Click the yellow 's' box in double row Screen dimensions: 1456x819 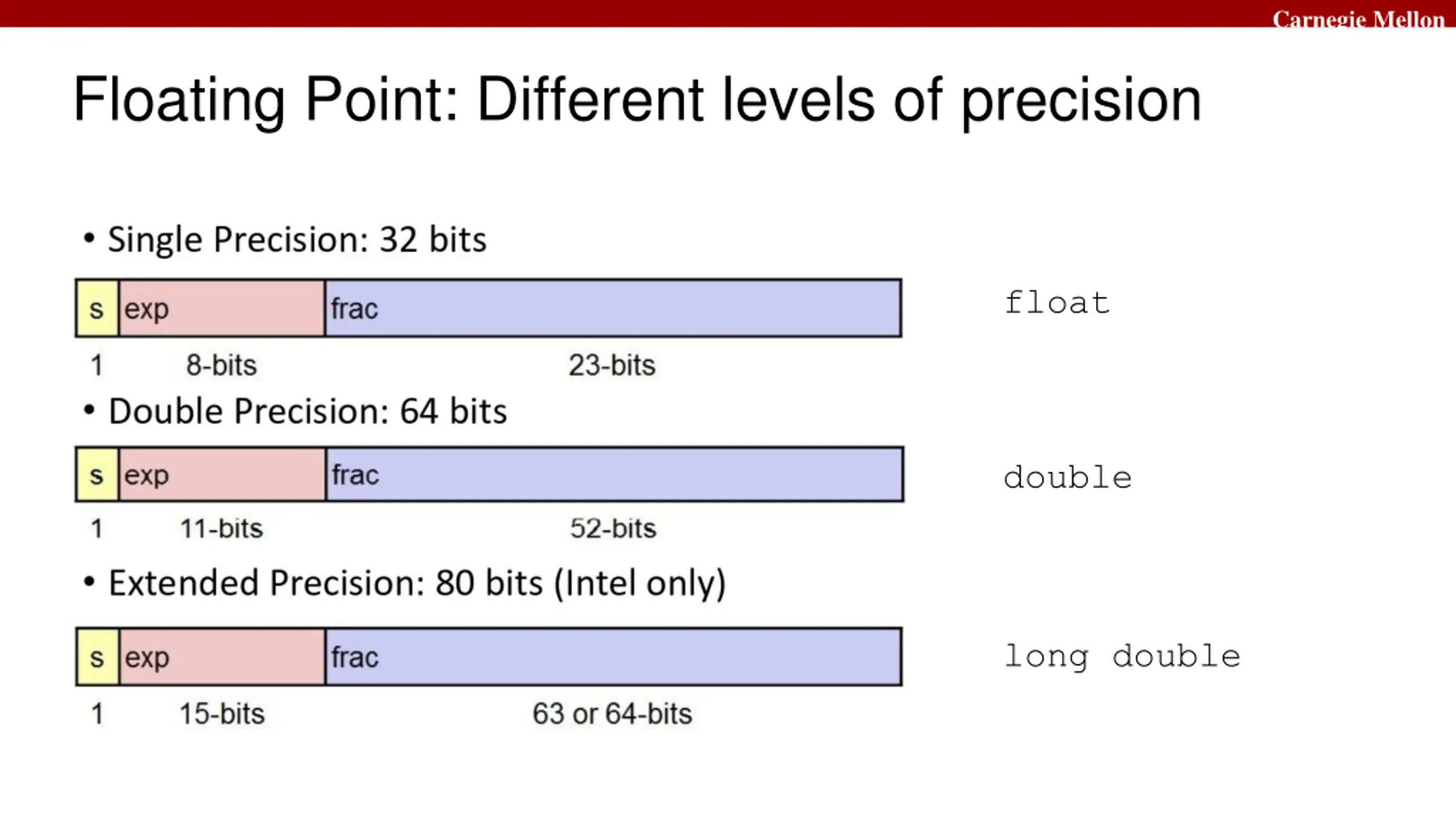(97, 475)
